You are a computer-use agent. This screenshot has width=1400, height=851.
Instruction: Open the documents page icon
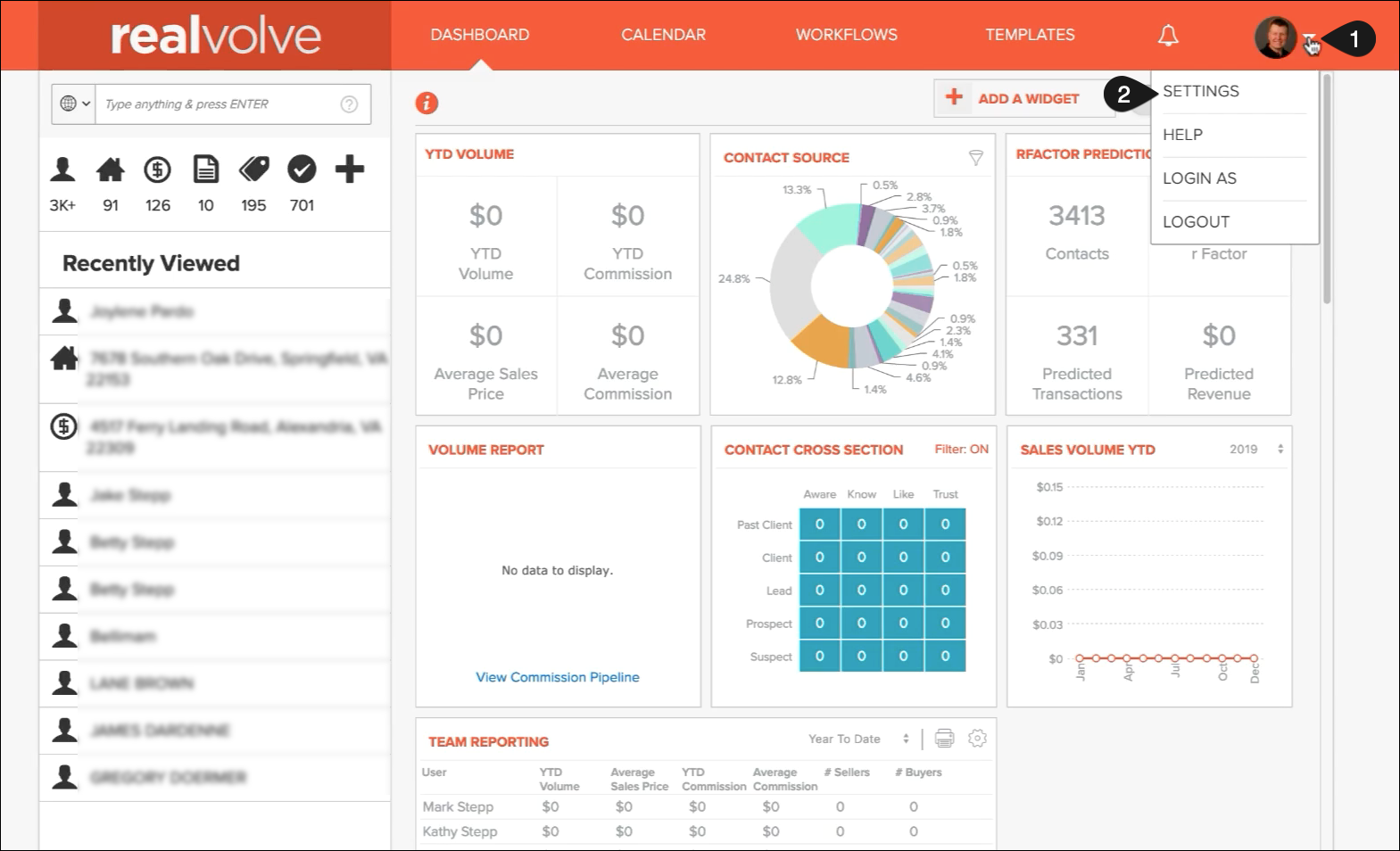[x=206, y=169]
